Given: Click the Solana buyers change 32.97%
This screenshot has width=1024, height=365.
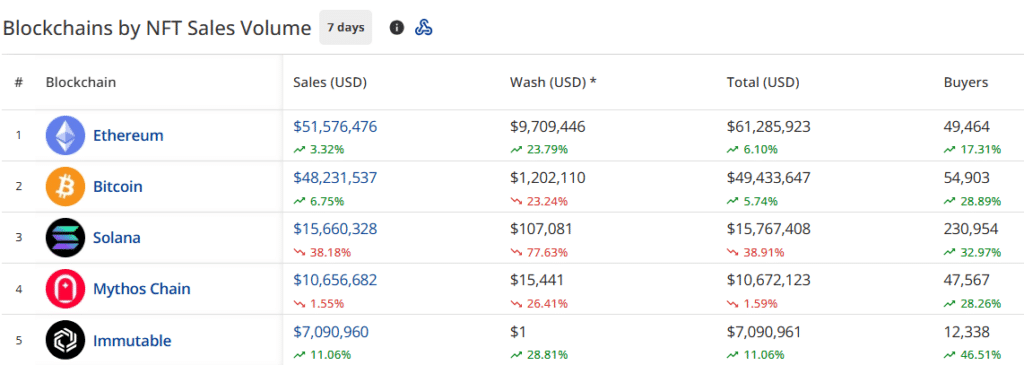Looking at the screenshot, I should pyautogui.click(x=981, y=252).
